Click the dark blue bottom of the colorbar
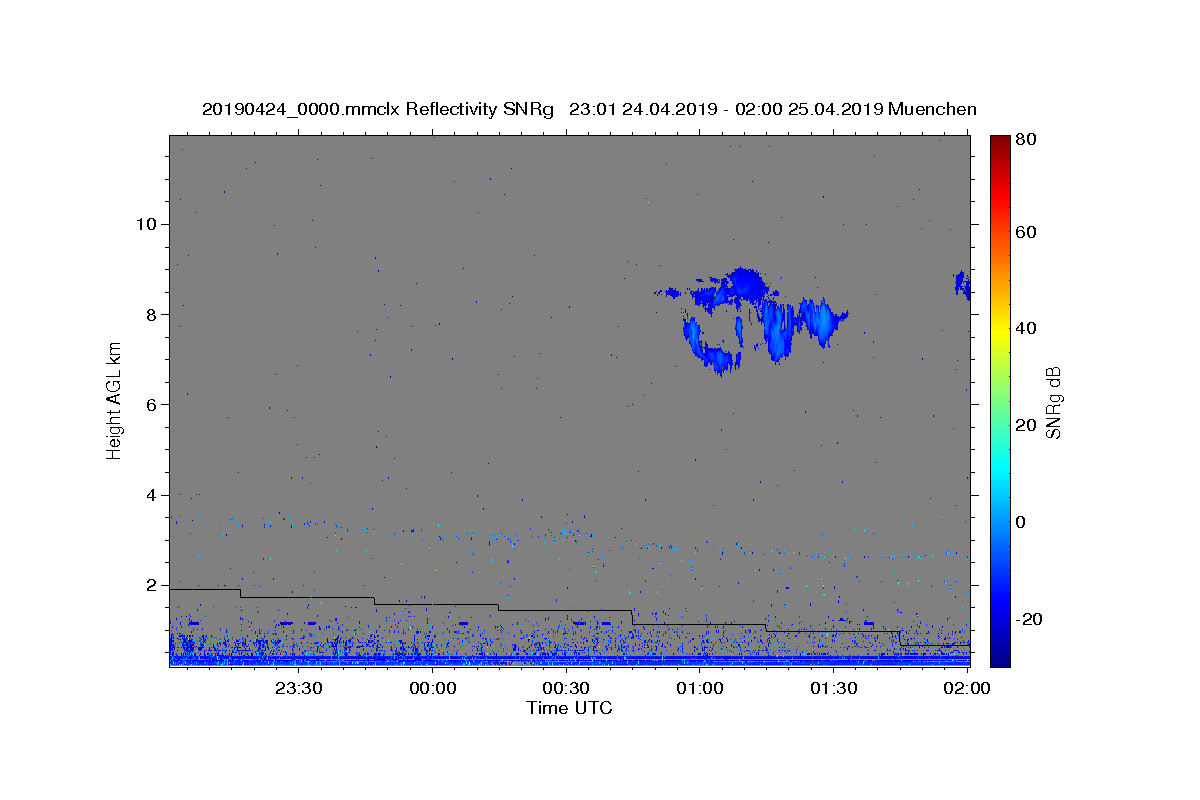This screenshot has height=800, width=1200. point(1000,655)
